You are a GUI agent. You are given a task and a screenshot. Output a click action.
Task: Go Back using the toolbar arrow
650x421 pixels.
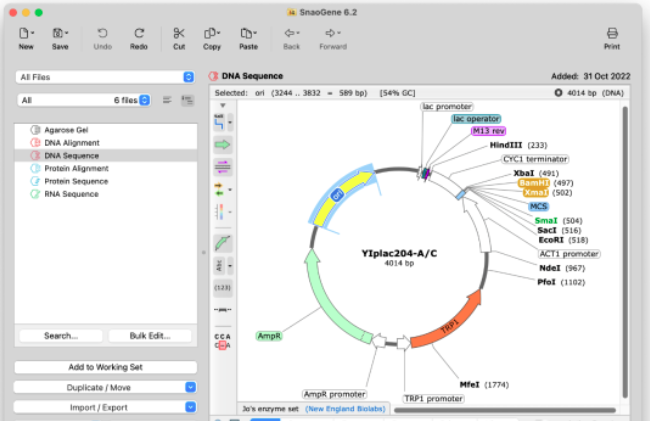(x=289, y=33)
